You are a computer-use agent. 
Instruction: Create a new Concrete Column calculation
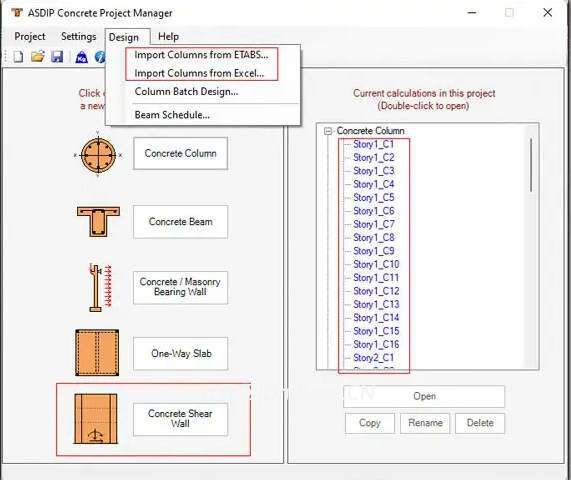(181, 153)
